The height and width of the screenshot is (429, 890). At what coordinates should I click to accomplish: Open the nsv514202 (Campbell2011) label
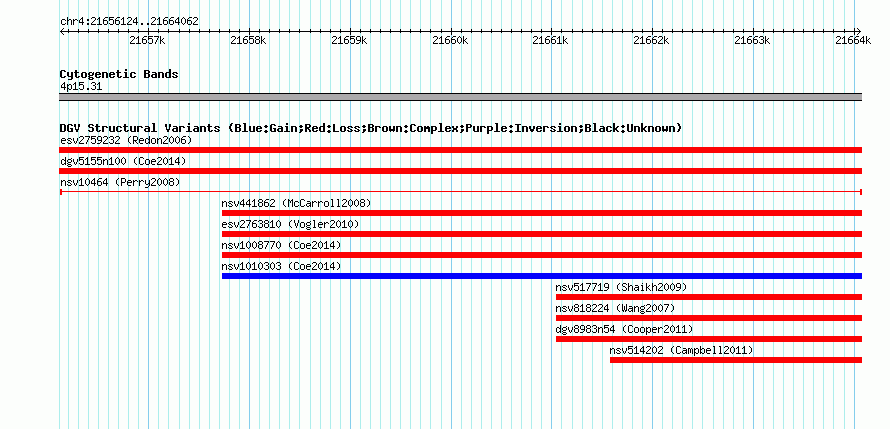(x=681, y=350)
